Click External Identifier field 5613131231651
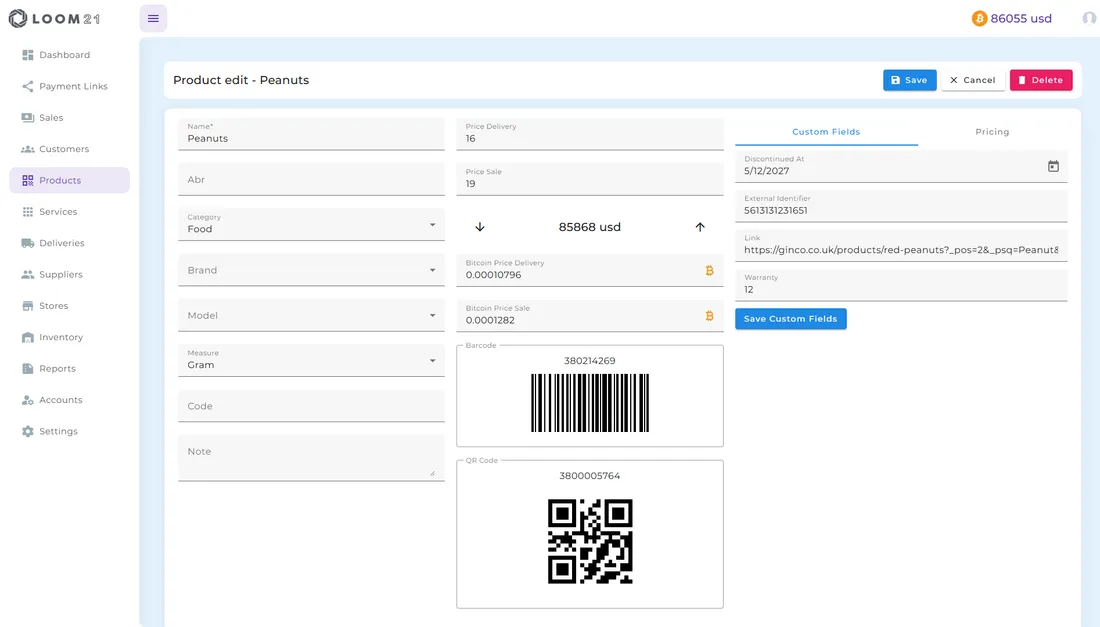Image resolution: width=1100 pixels, height=627 pixels. [901, 206]
